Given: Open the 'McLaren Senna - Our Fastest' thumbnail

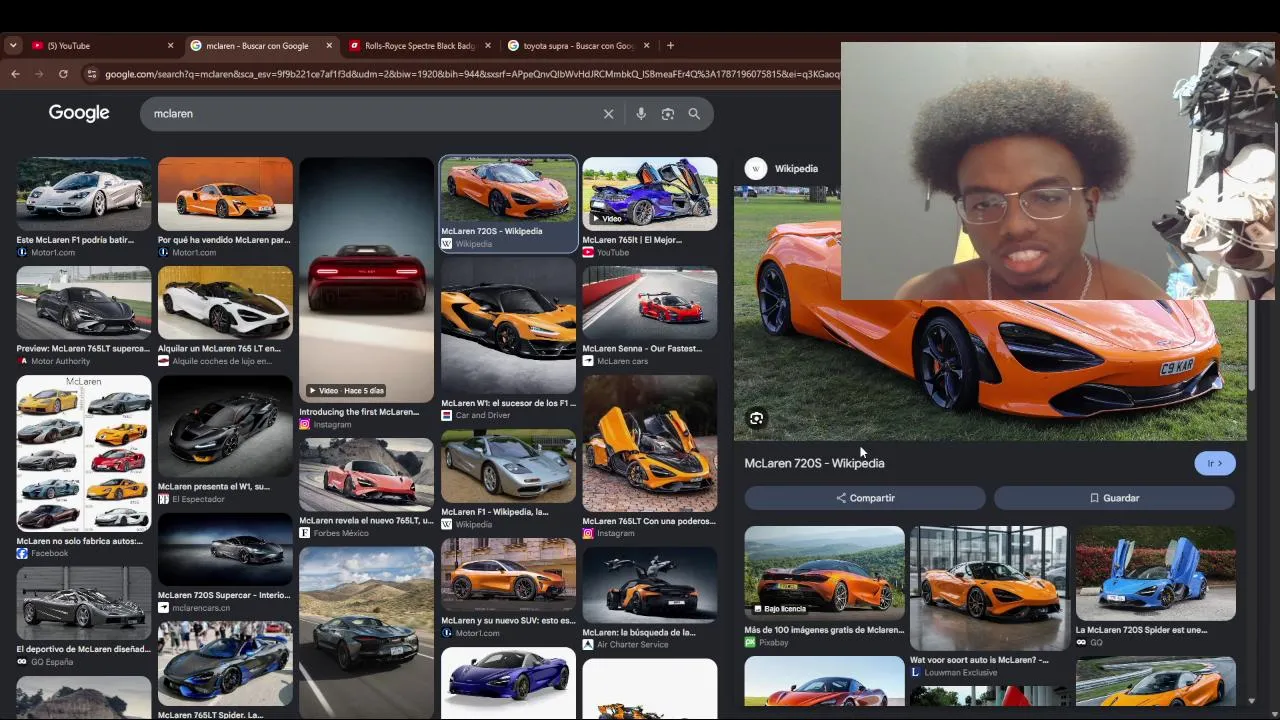Looking at the screenshot, I should coord(650,303).
